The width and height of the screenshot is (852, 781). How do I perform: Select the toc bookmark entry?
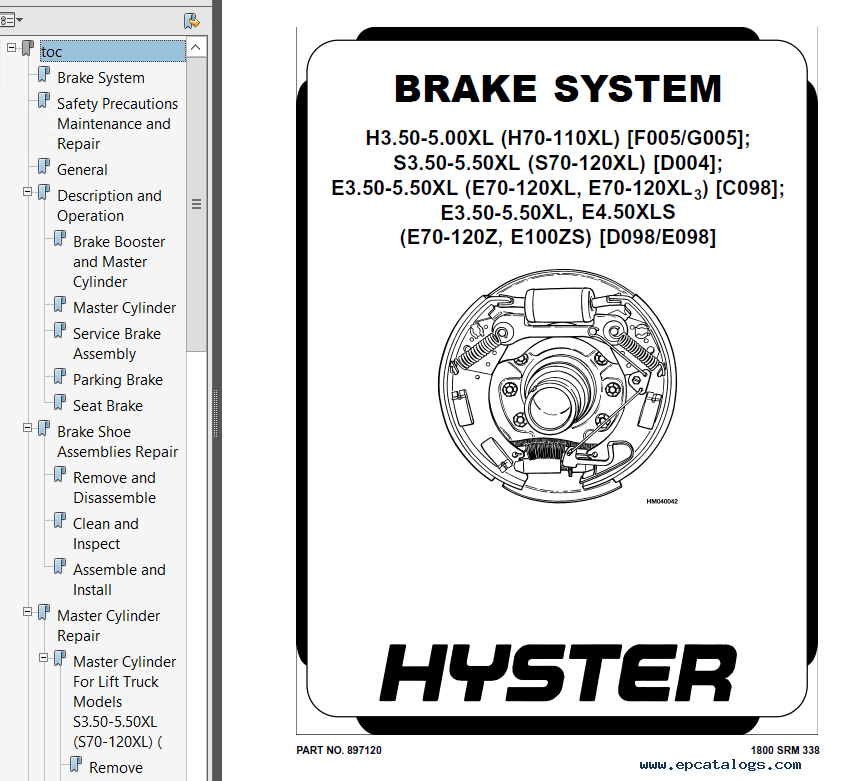(x=112, y=52)
